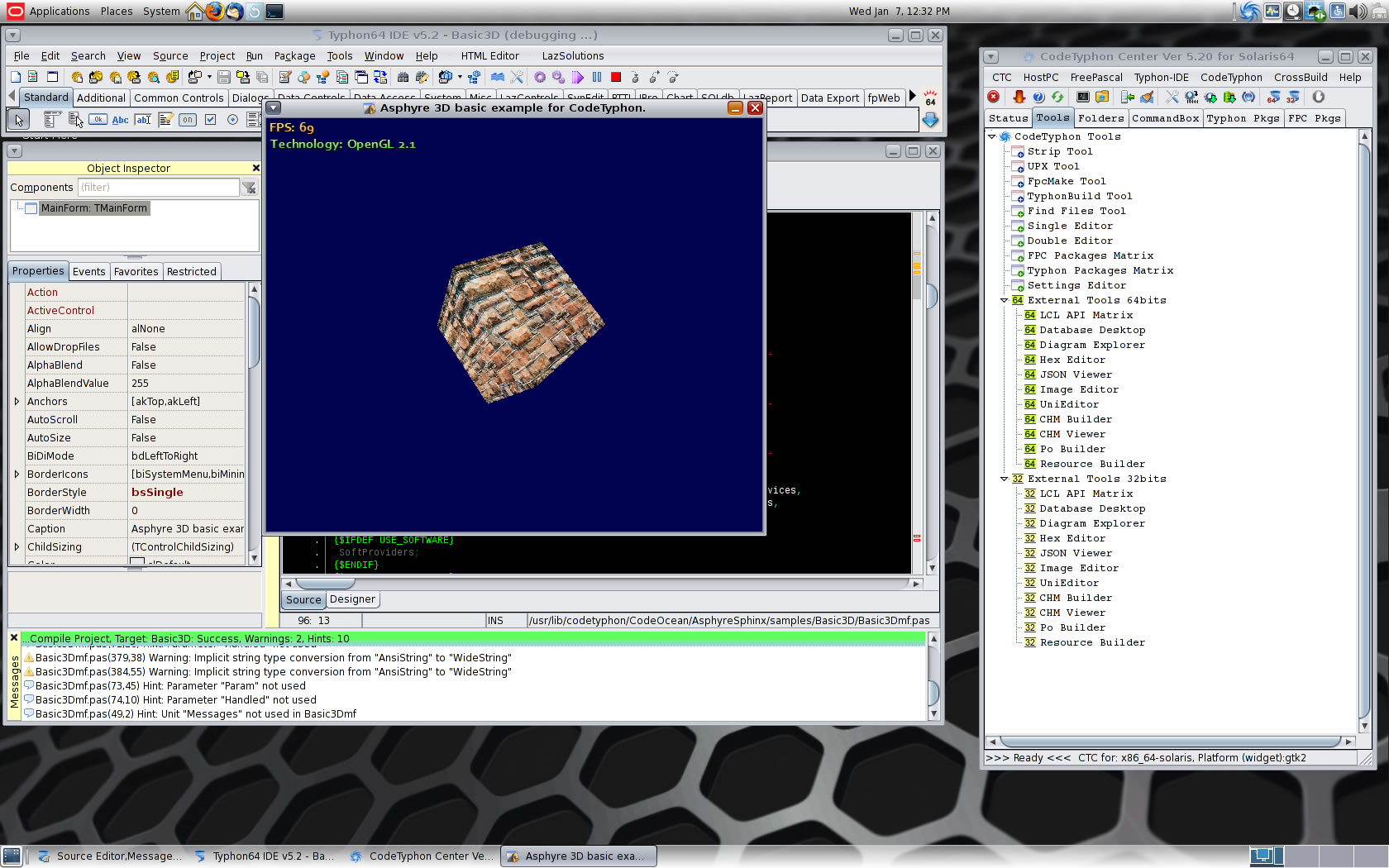The width and height of the screenshot is (1389, 868).
Task: Open the Package menu in IDE
Action: 294,56
